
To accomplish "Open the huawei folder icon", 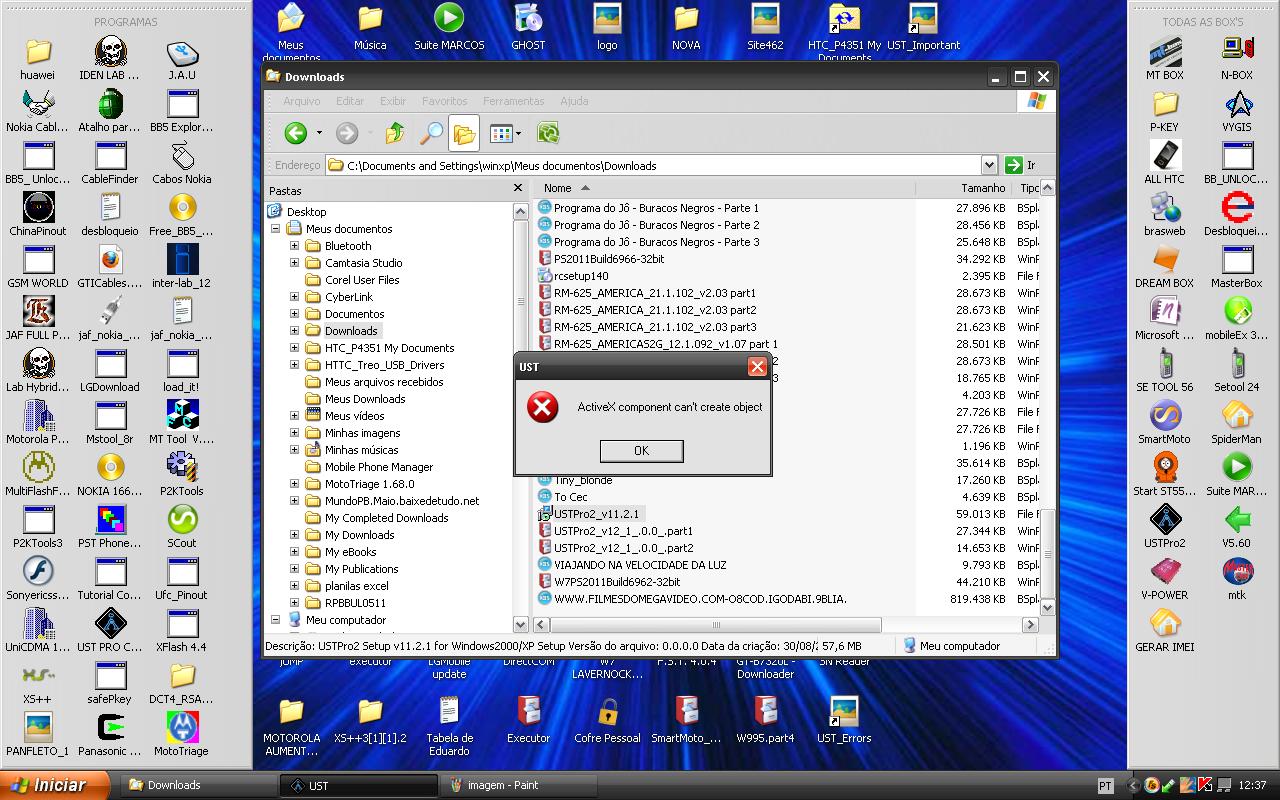I will (38, 58).
